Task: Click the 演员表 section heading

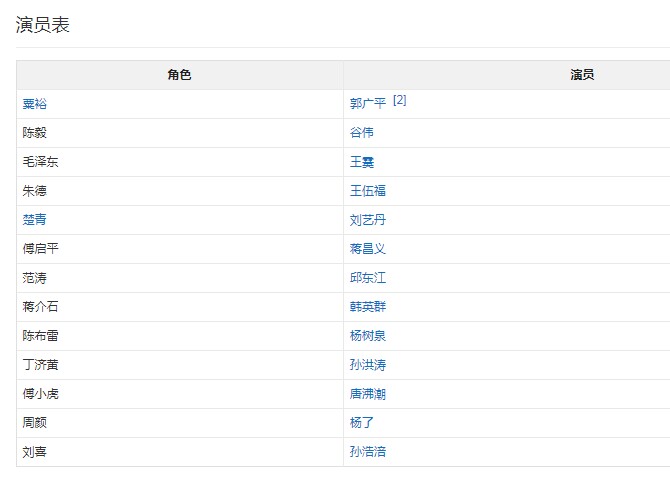Action: tap(42, 25)
